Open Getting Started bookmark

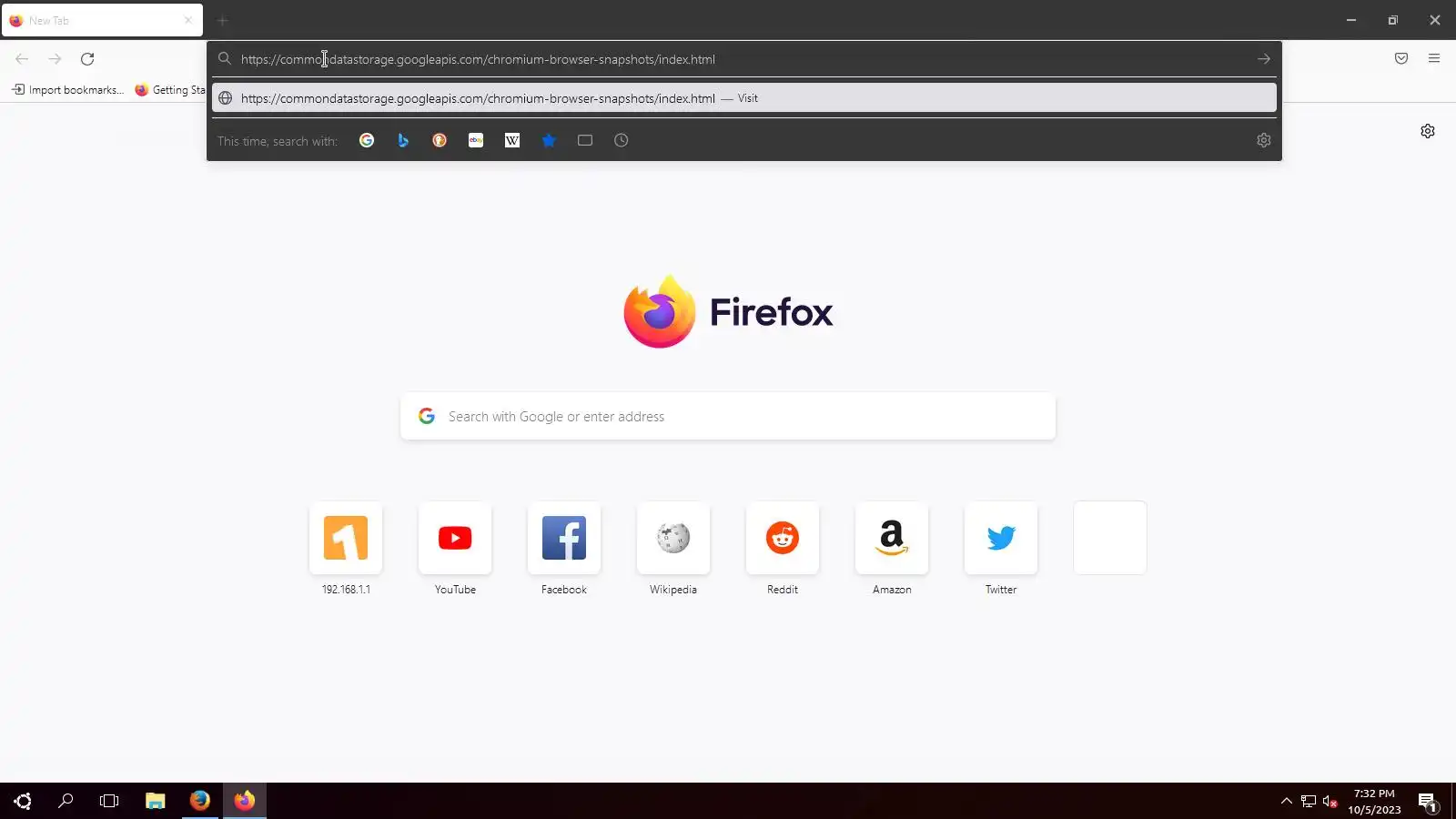[170, 89]
